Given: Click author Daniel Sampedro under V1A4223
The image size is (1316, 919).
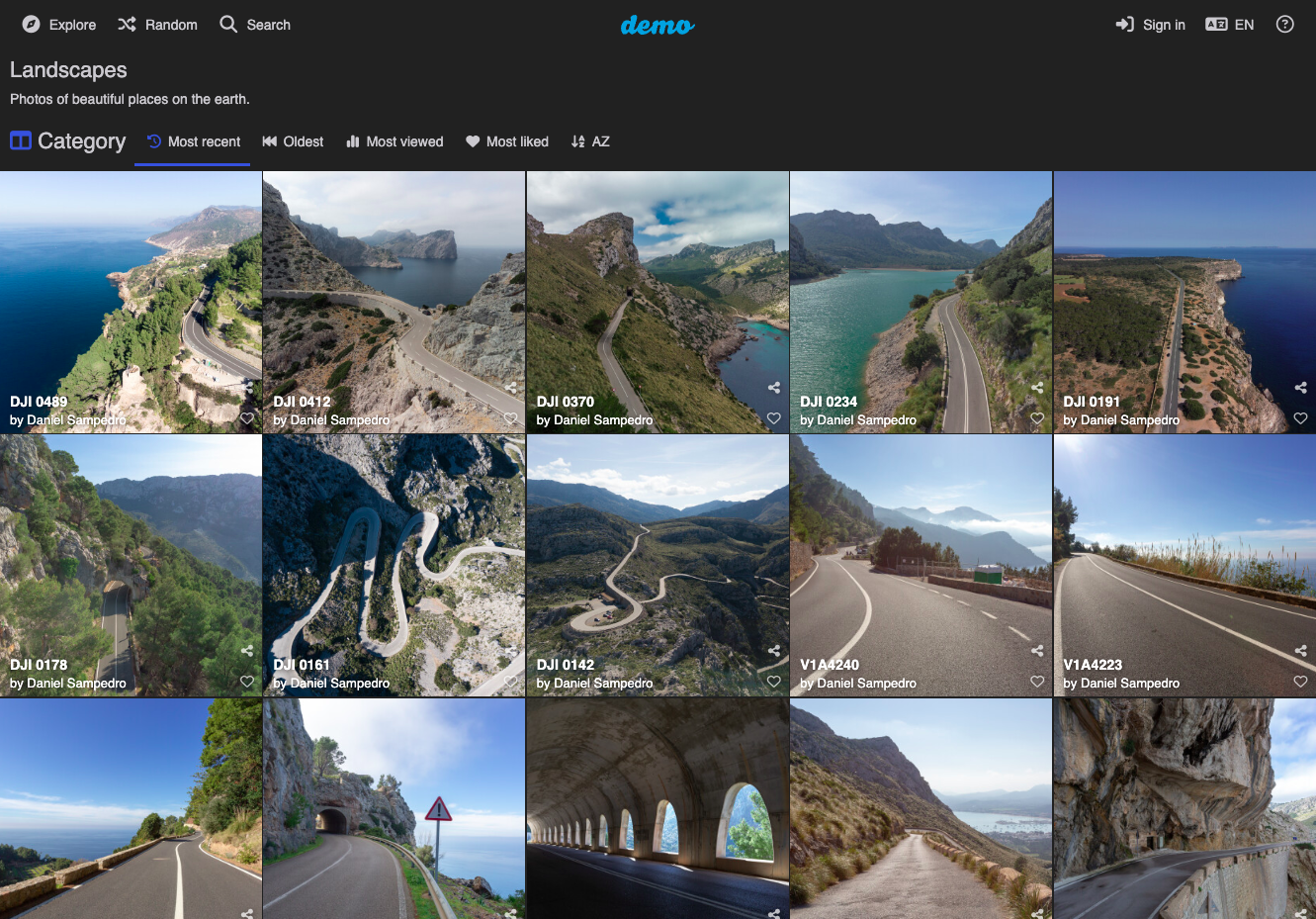Looking at the screenshot, I should pyautogui.click(x=1130, y=684).
